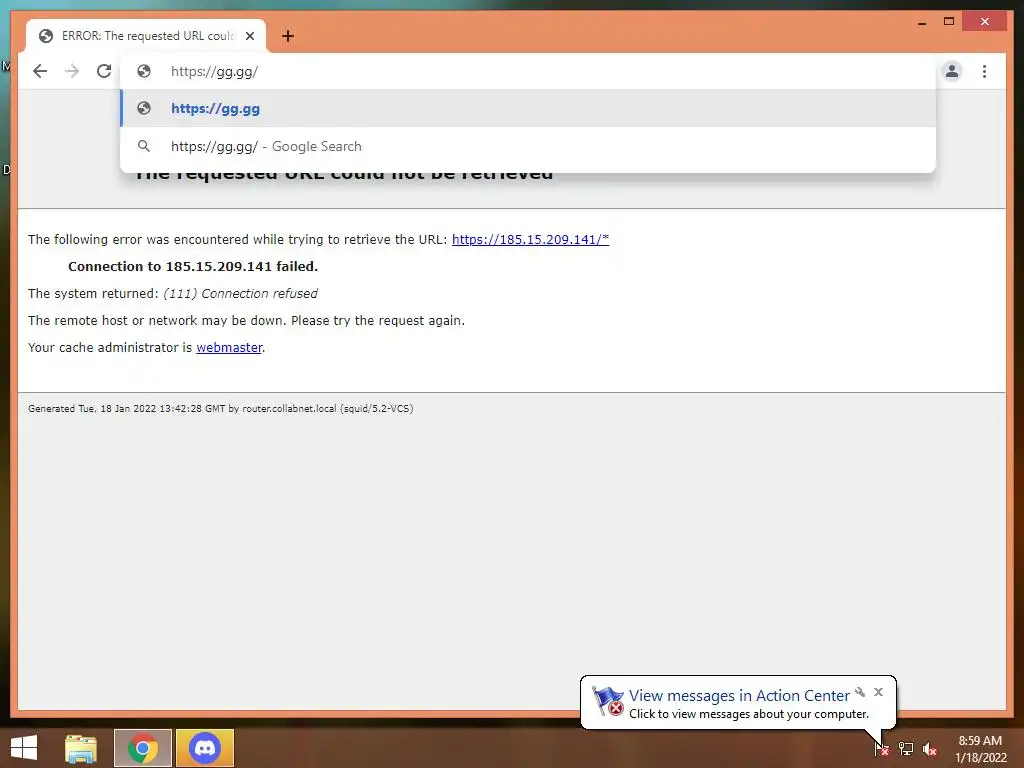Open Discord from the taskbar
Screen dimensions: 1024x768
[x=204, y=748]
